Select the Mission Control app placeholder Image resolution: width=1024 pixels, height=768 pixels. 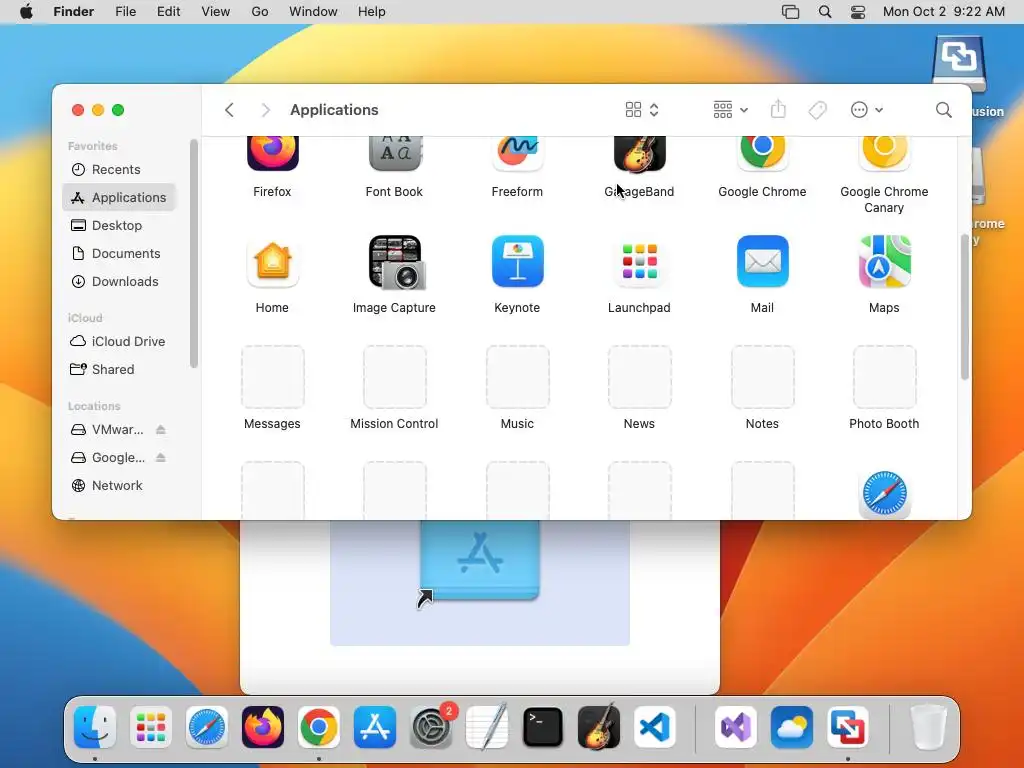394,377
